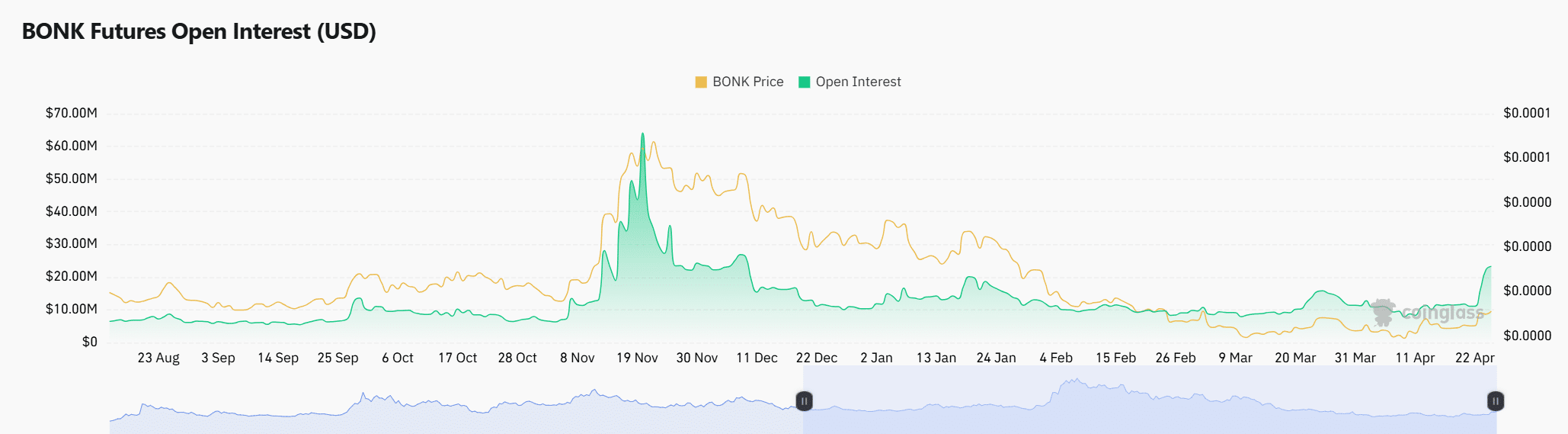Click the coinglass watermark logo icon
The height and width of the screenshot is (434, 1568).
click(1383, 312)
